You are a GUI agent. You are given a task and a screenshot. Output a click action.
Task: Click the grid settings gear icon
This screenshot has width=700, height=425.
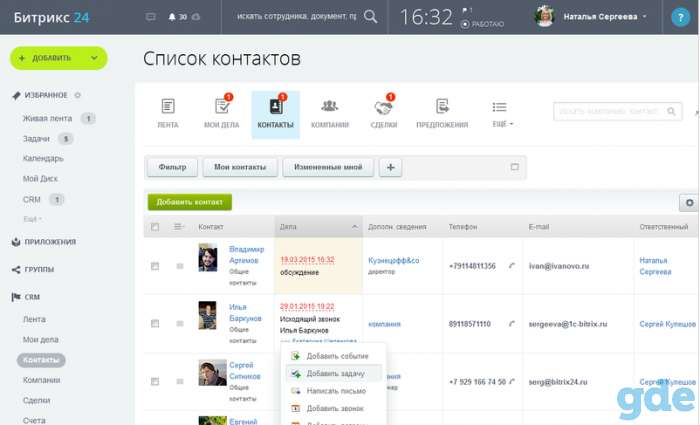coord(689,203)
